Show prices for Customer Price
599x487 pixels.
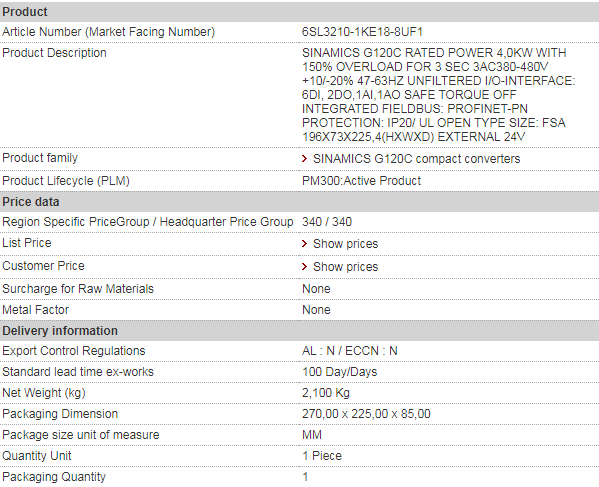coord(345,267)
